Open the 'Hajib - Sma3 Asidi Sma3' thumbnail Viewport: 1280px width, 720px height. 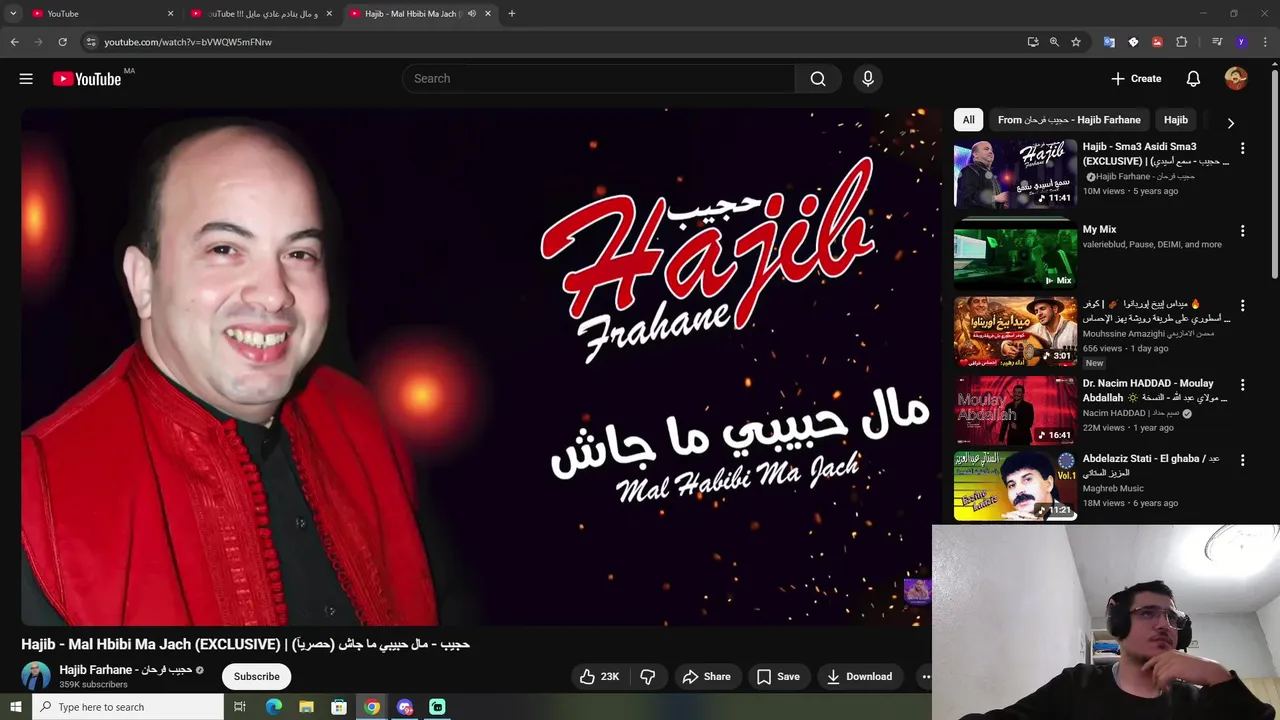point(1015,173)
